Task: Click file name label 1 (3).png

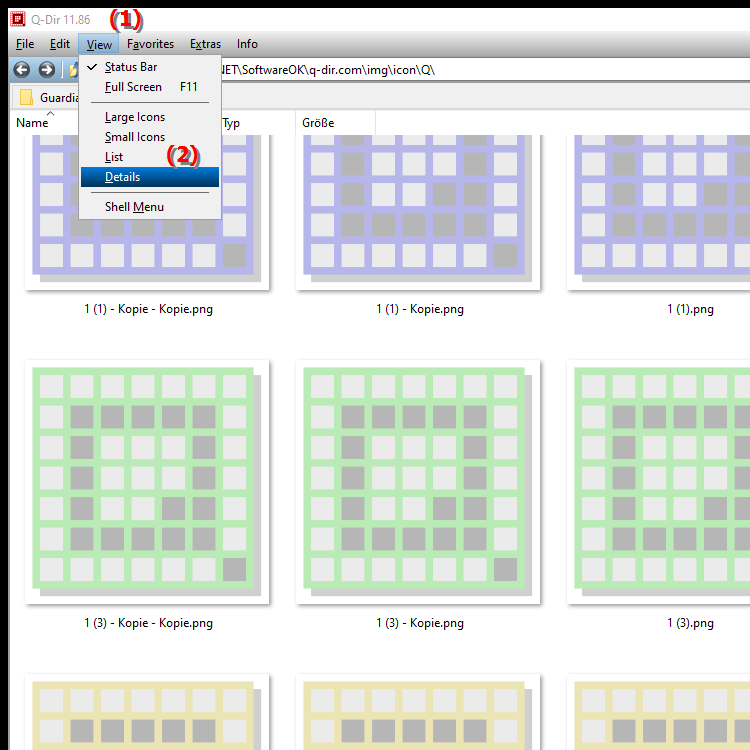Action: point(690,623)
